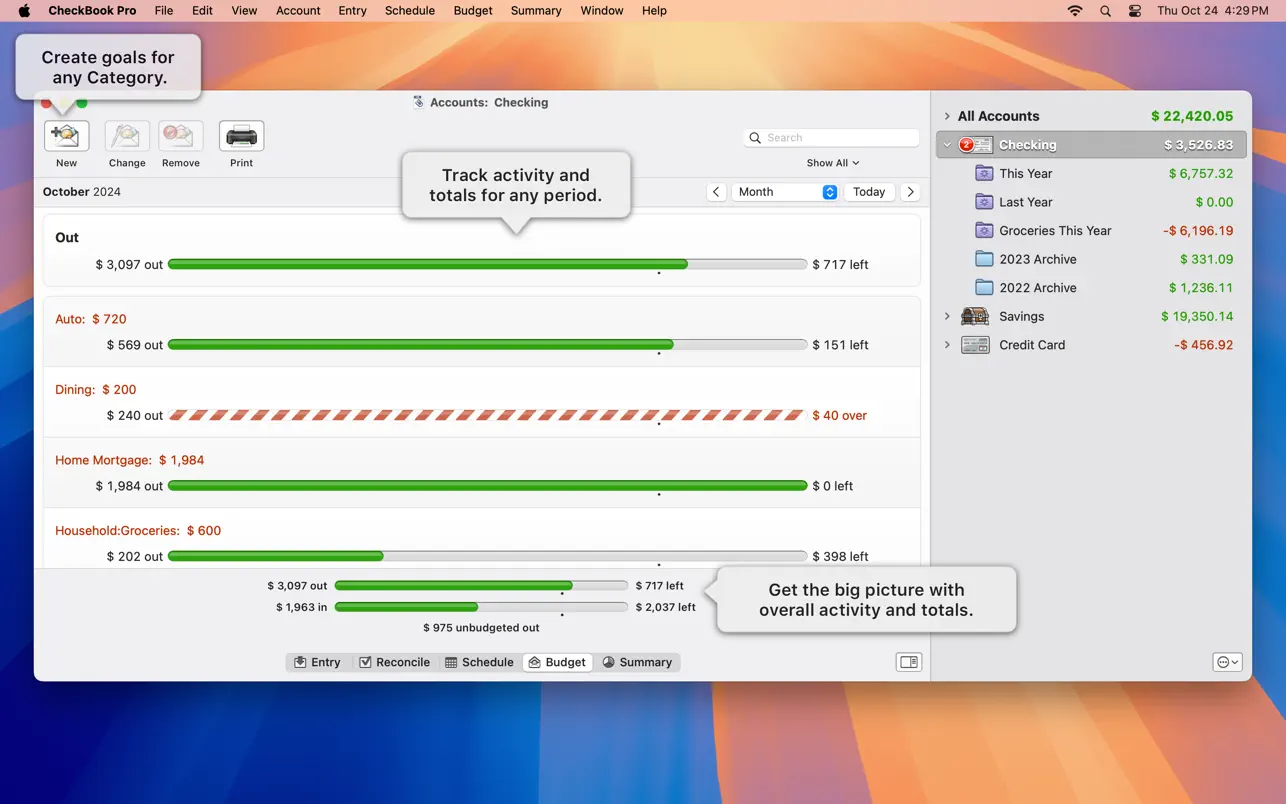
Task: Select the 'Dining: $ 200' category label
Action: click(96, 390)
